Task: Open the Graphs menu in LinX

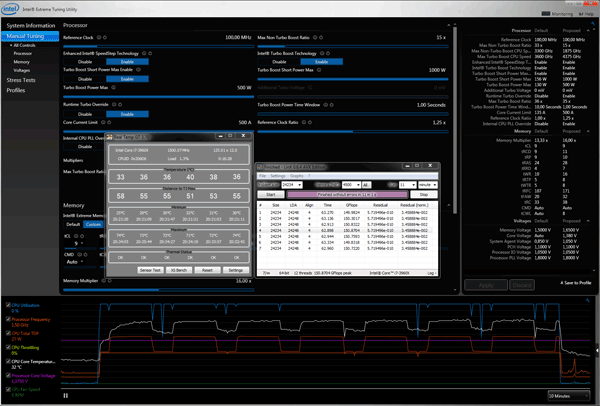Action: 297,176
